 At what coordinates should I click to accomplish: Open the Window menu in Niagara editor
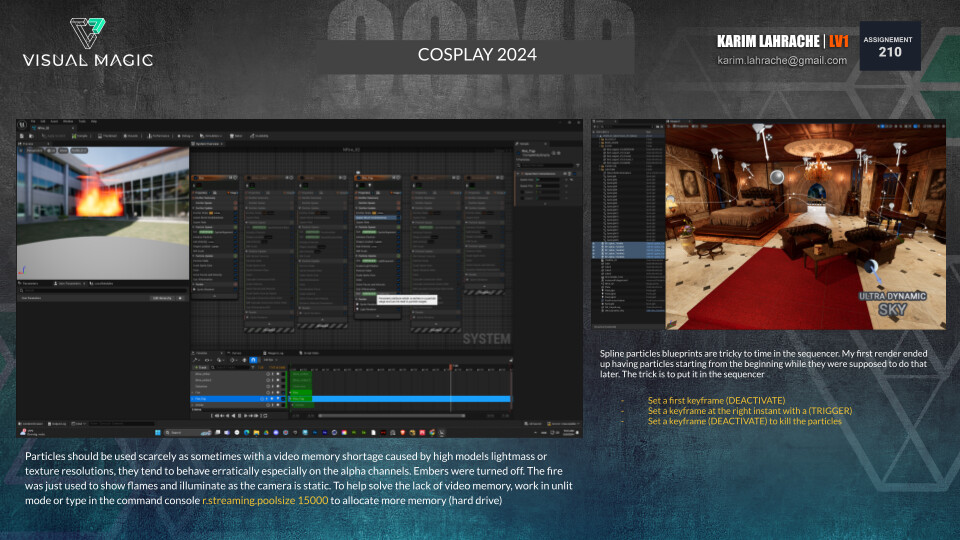click(68, 121)
